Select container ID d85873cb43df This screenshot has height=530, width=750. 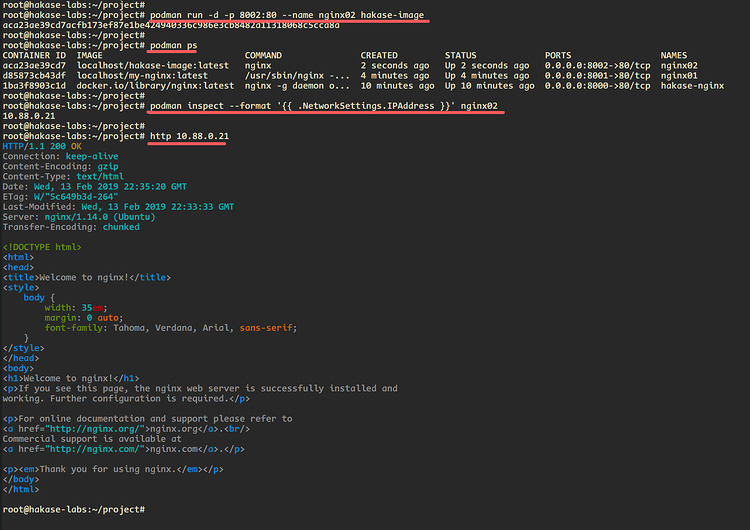tap(35, 75)
